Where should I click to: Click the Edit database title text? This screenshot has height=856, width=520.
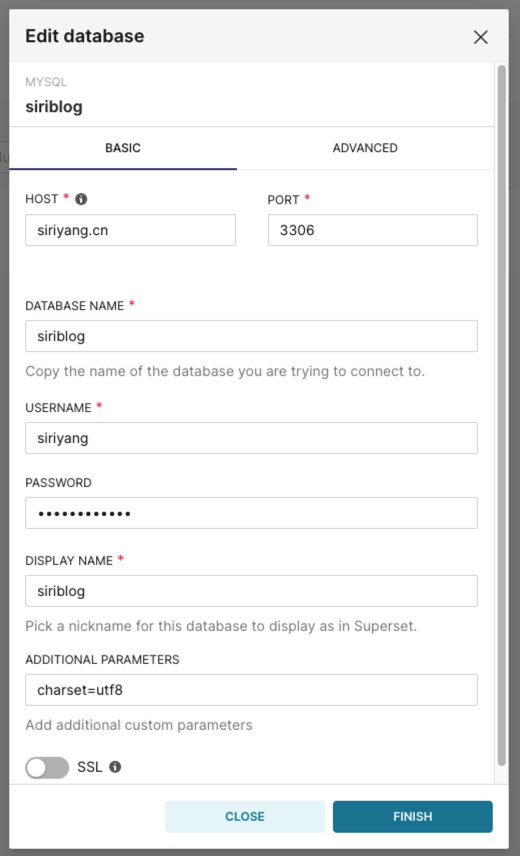tap(85, 36)
